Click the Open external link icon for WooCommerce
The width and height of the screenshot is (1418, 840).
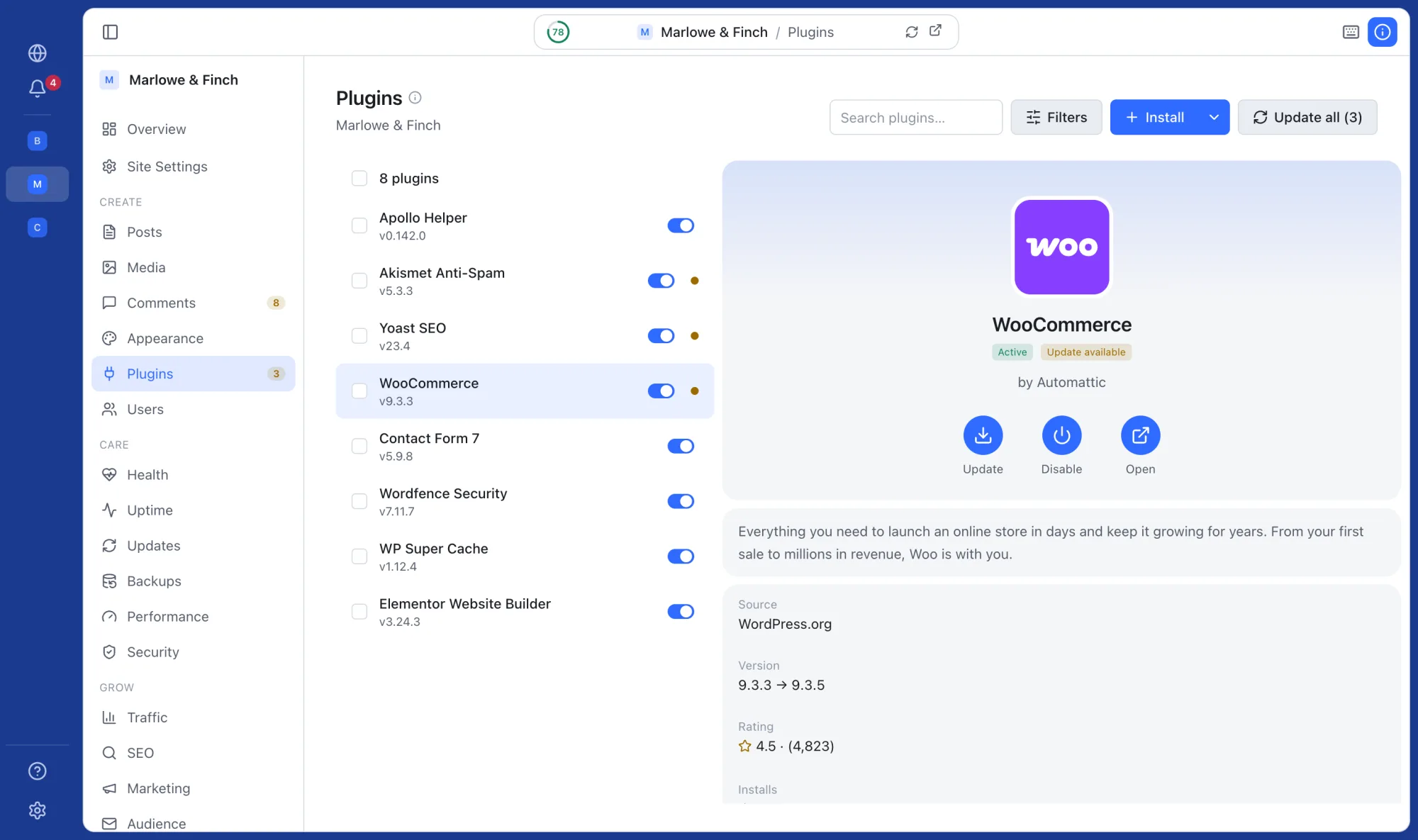point(1140,435)
